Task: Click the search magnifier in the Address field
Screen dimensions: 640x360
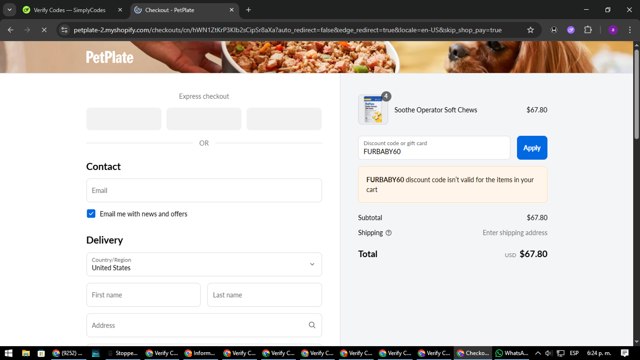Action: [312, 325]
